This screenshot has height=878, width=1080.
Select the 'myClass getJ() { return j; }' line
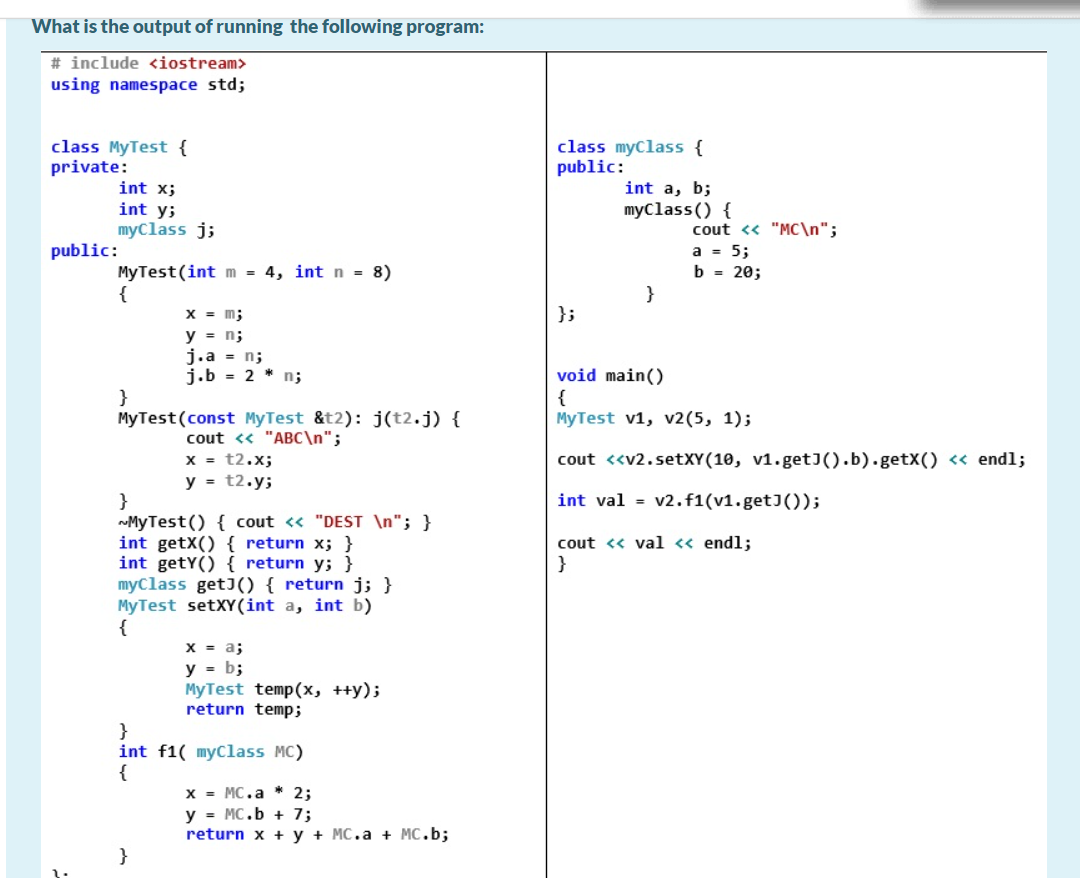pyautogui.click(x=255, y=585)
